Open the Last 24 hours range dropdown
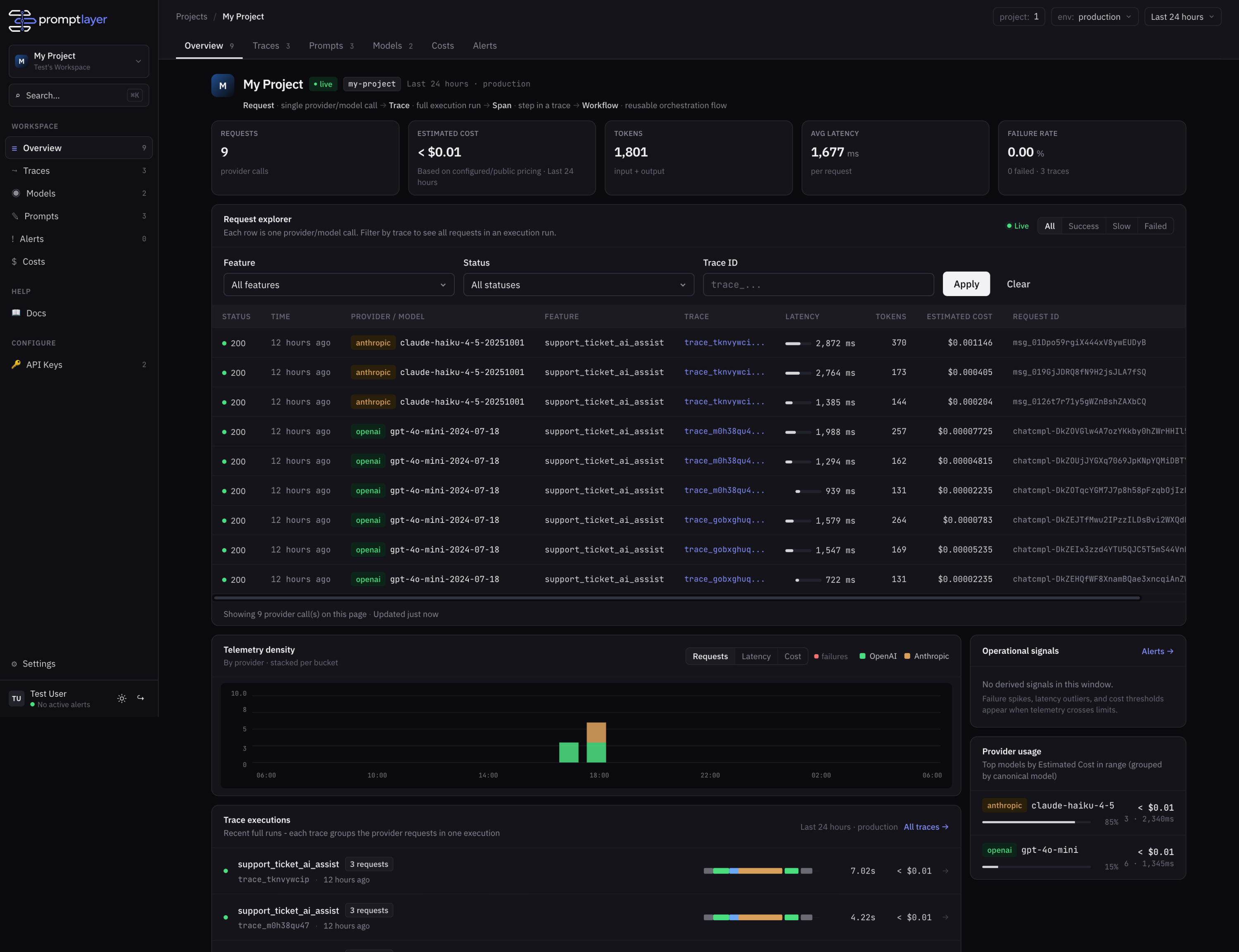Image resolution: width=1239 pixels, height=952 pixels. (1182, 17)
